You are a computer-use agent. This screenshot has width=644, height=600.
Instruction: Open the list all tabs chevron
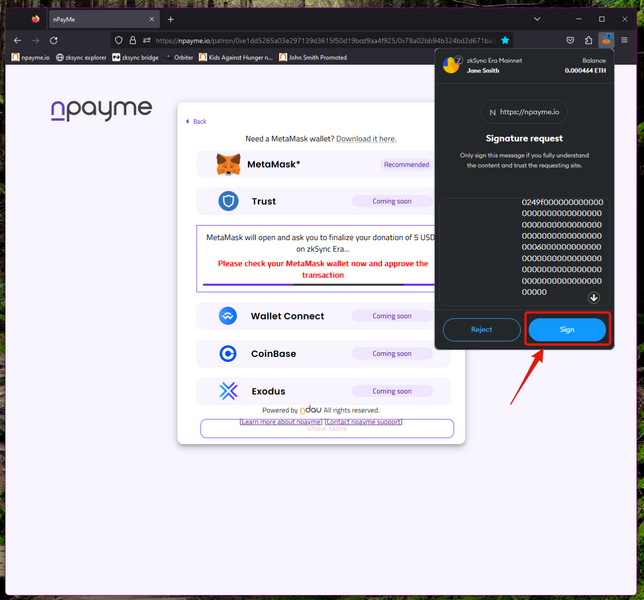pos(537,19)
